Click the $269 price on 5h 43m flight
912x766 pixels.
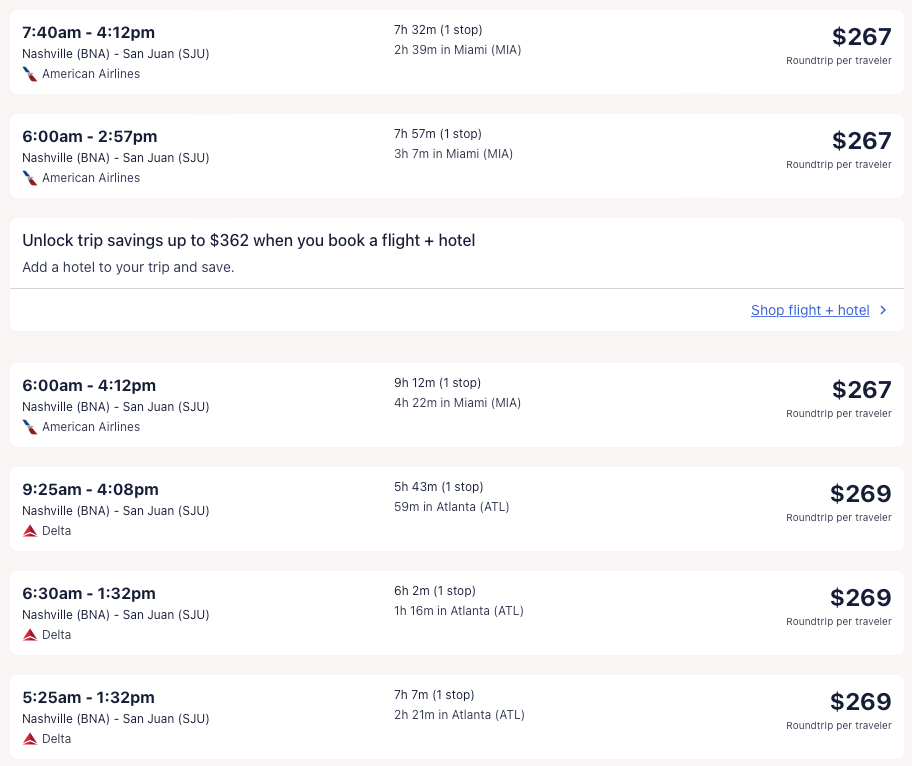click(x=860, y=494)
